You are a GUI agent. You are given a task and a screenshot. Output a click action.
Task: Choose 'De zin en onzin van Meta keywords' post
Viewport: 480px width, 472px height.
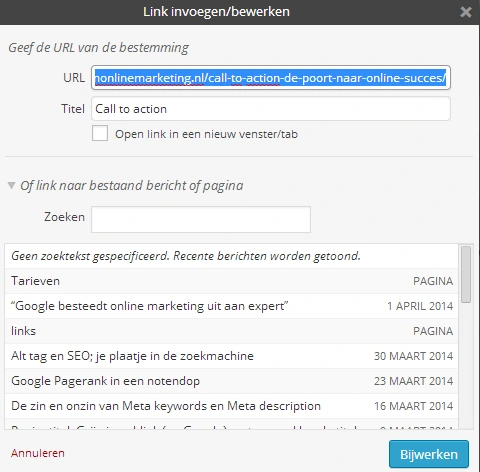click(232, 406)
